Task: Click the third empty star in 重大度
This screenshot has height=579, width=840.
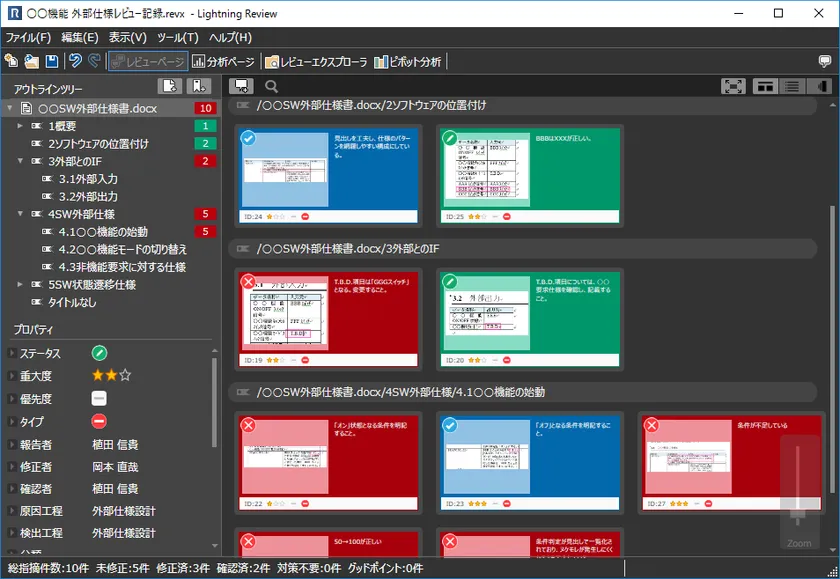Action: [x=125, y=376]
